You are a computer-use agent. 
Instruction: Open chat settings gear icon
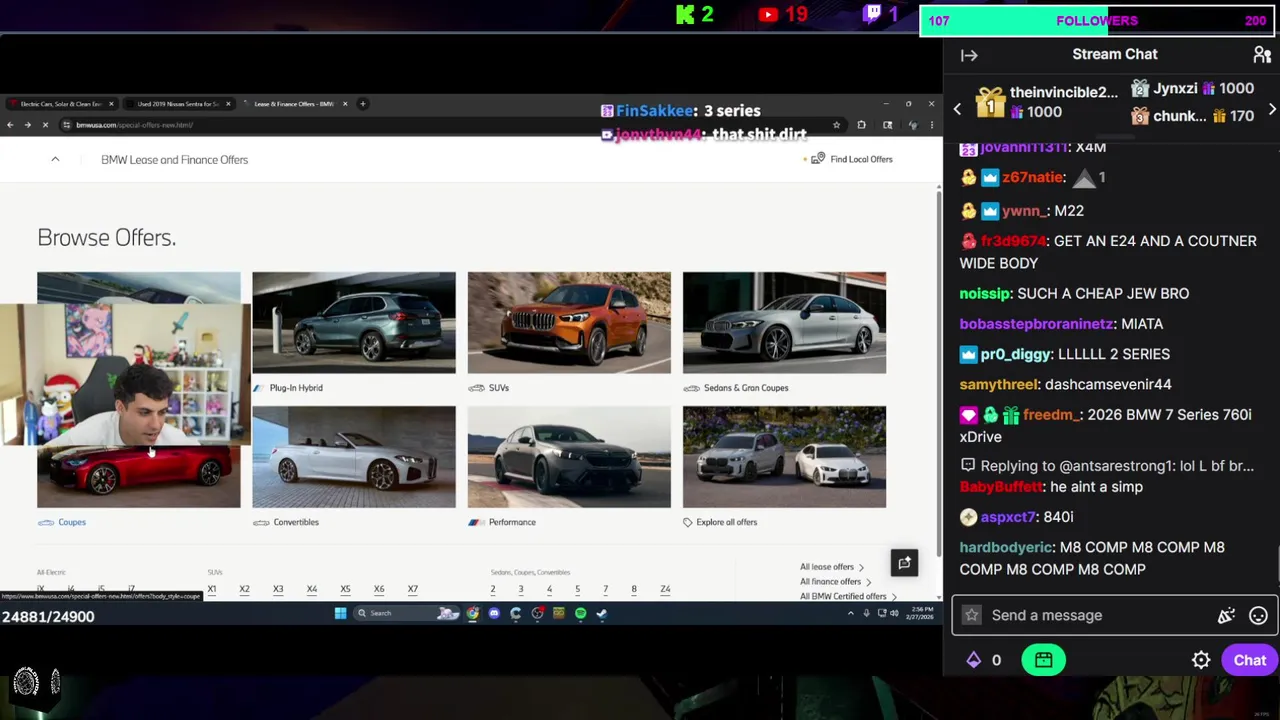pyautogui.click(x=1201, y=660)
